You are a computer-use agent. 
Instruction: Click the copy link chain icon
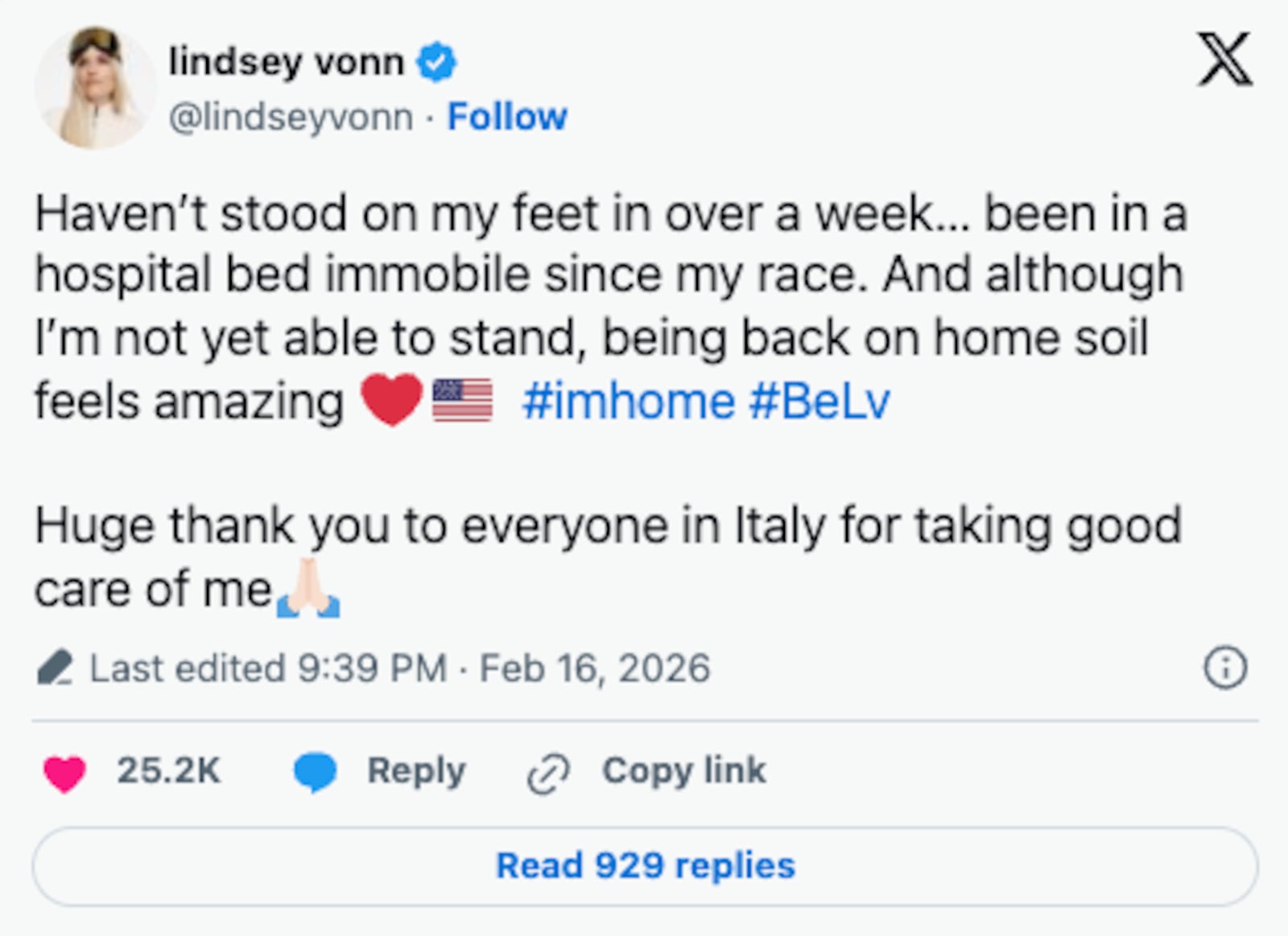point(547,771)
